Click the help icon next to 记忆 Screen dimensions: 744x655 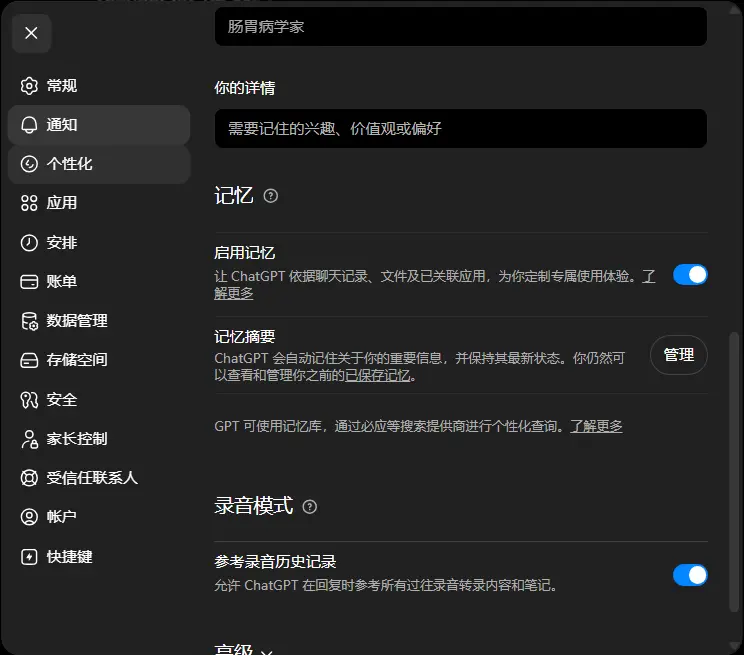(x=270, y=196)
